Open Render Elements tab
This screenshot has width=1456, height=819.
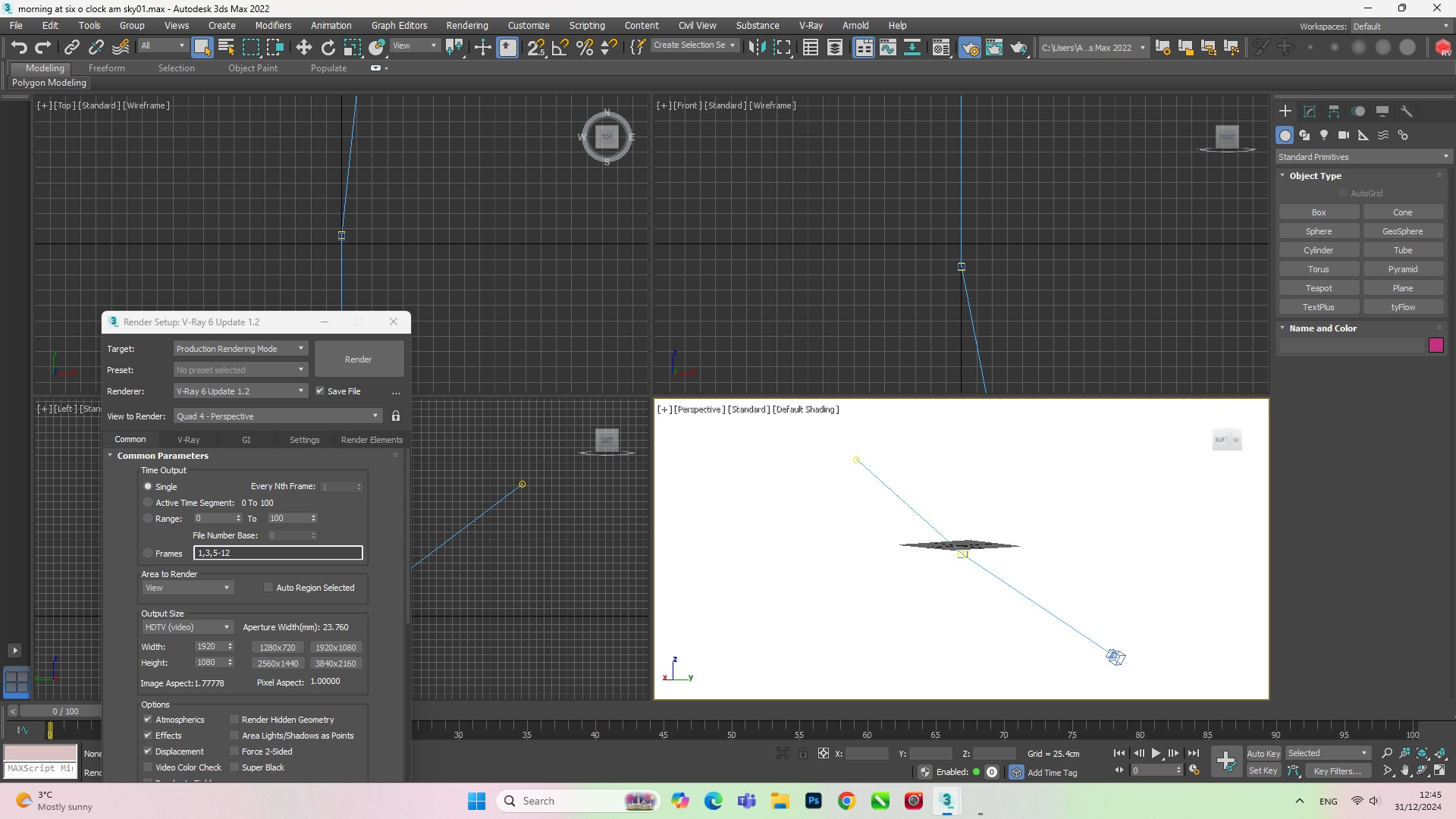372,440
